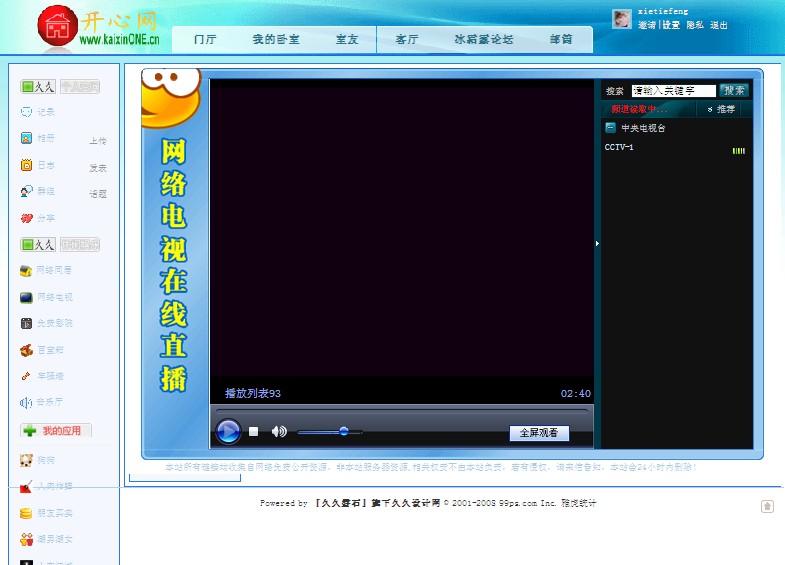
Task: Focus the channel keyword search field
Action: click(x=673, y=91)
